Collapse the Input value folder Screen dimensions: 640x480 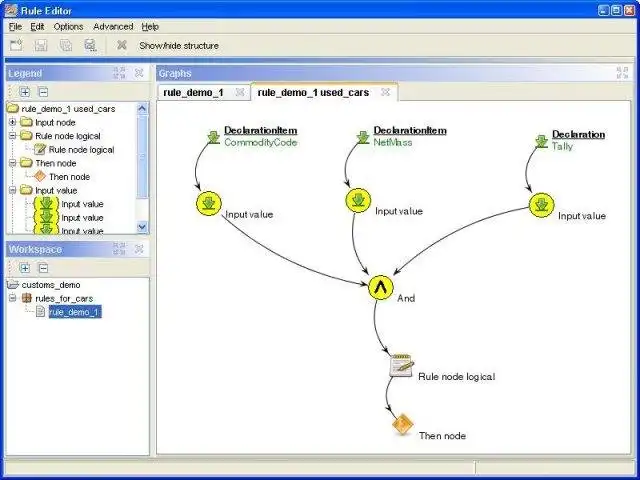(x=13, y=190)
